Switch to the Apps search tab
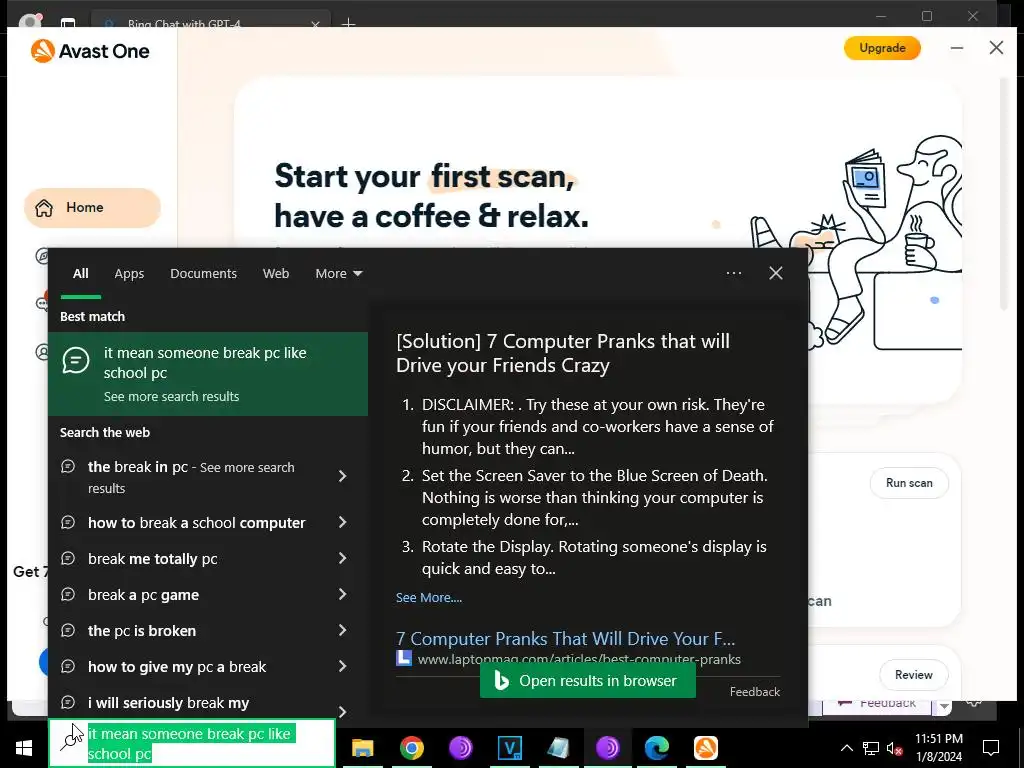Viewport: 1024px width, 768px height. tap(129, 274)
